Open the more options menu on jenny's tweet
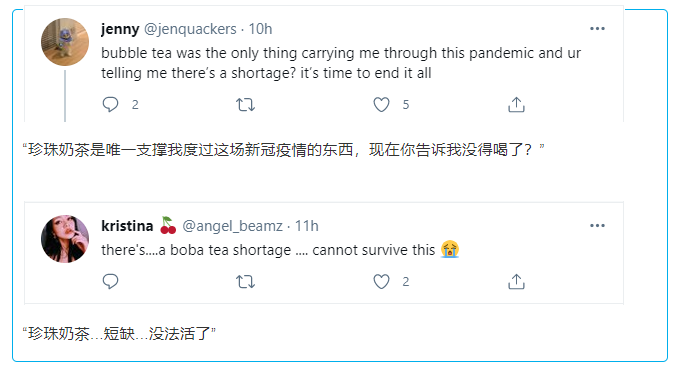 pyautogui.click(x=597, y=28)
